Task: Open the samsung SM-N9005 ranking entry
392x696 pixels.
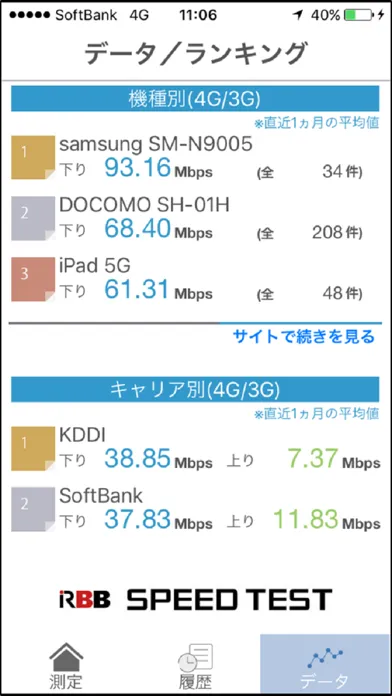Action: [x=195, y=157]
